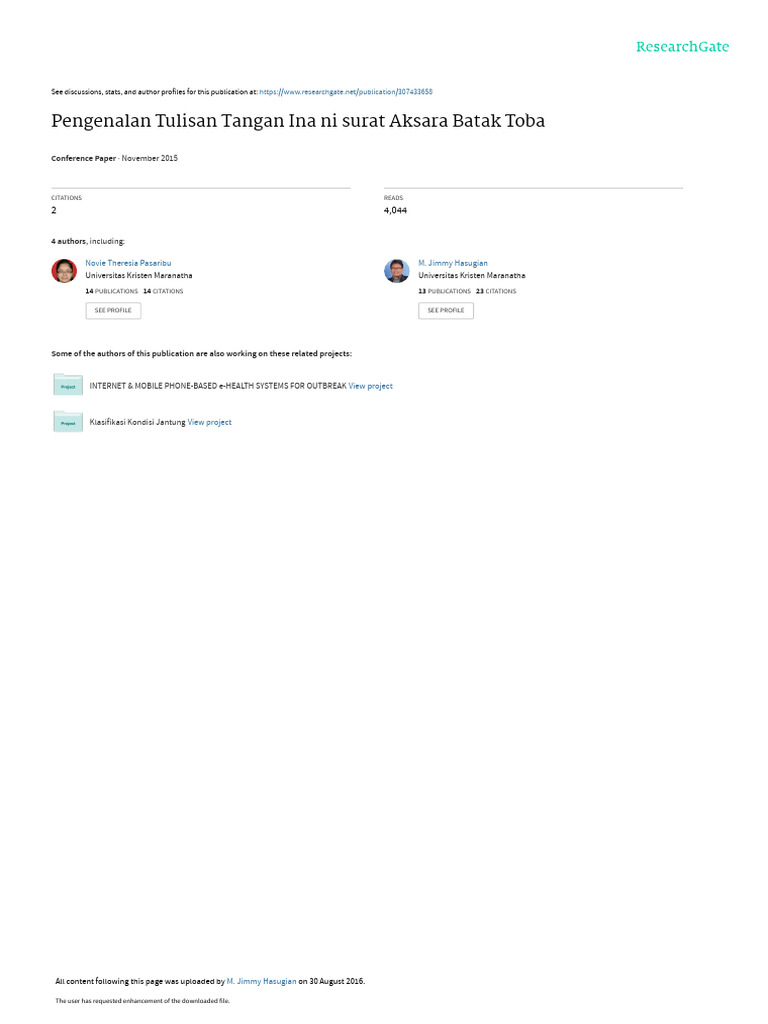Click Jimmy Hasugian's 13 publications stat
The width and height of the screenshot is (768, 1024).
(444, 291)
